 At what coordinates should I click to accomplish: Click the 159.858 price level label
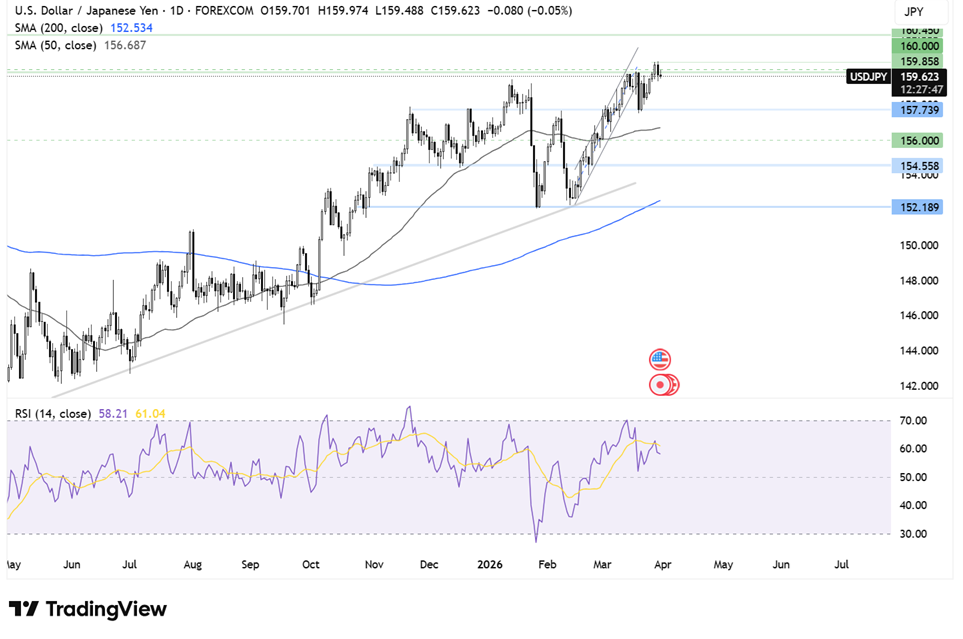(x=918, y=61)
